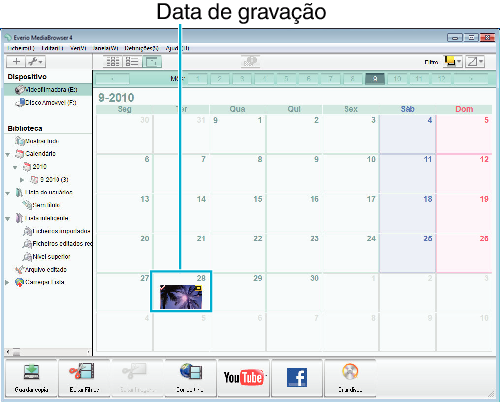The height and width of the screenshot is (402, 500).
Task: Switch to thumbnail grid view
Action: (x=113, y=62)
